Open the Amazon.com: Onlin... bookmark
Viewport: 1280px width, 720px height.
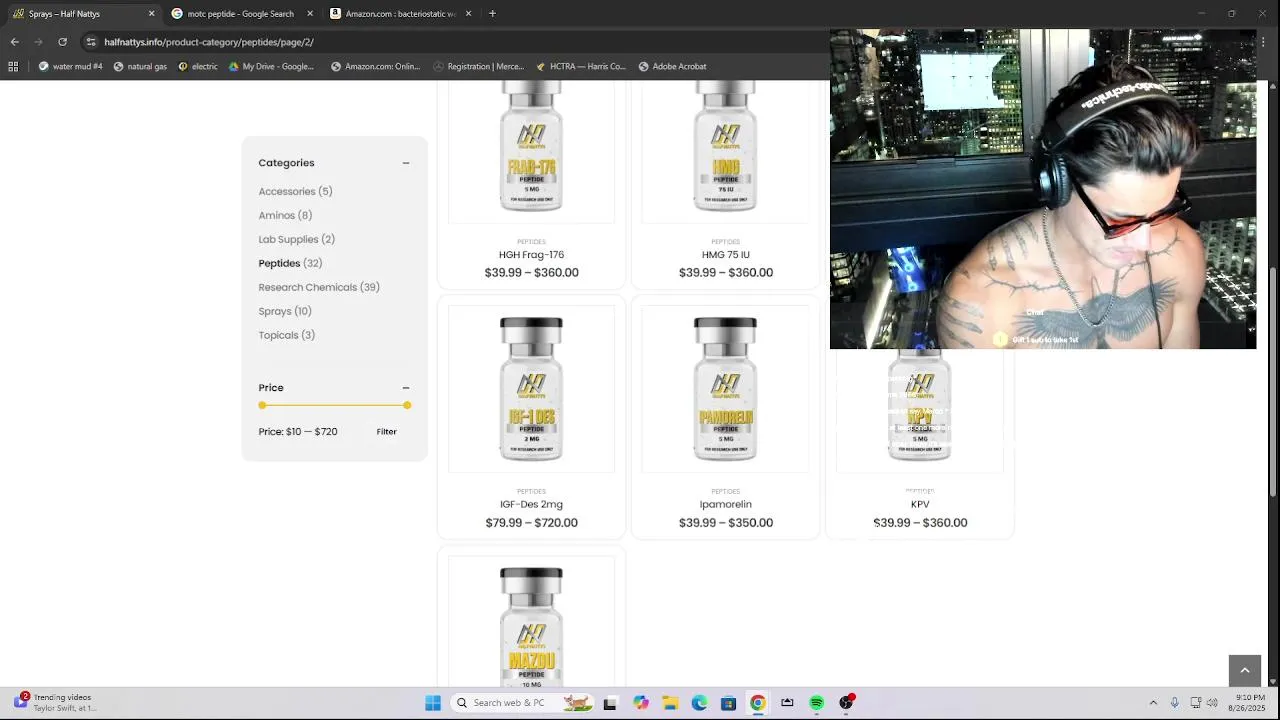pos(375,67)
